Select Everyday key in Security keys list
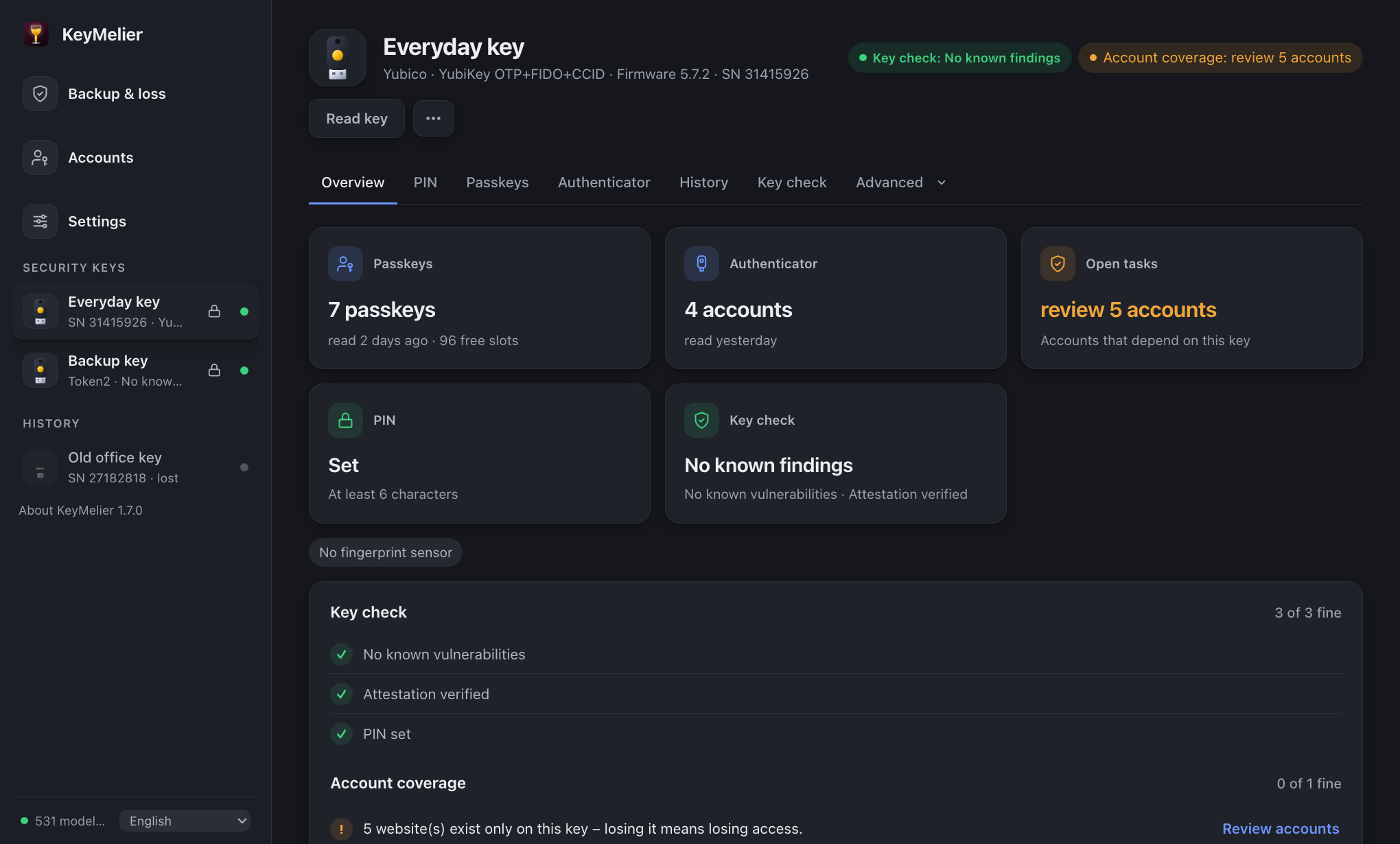1400x844 pixels. (135, 312)
